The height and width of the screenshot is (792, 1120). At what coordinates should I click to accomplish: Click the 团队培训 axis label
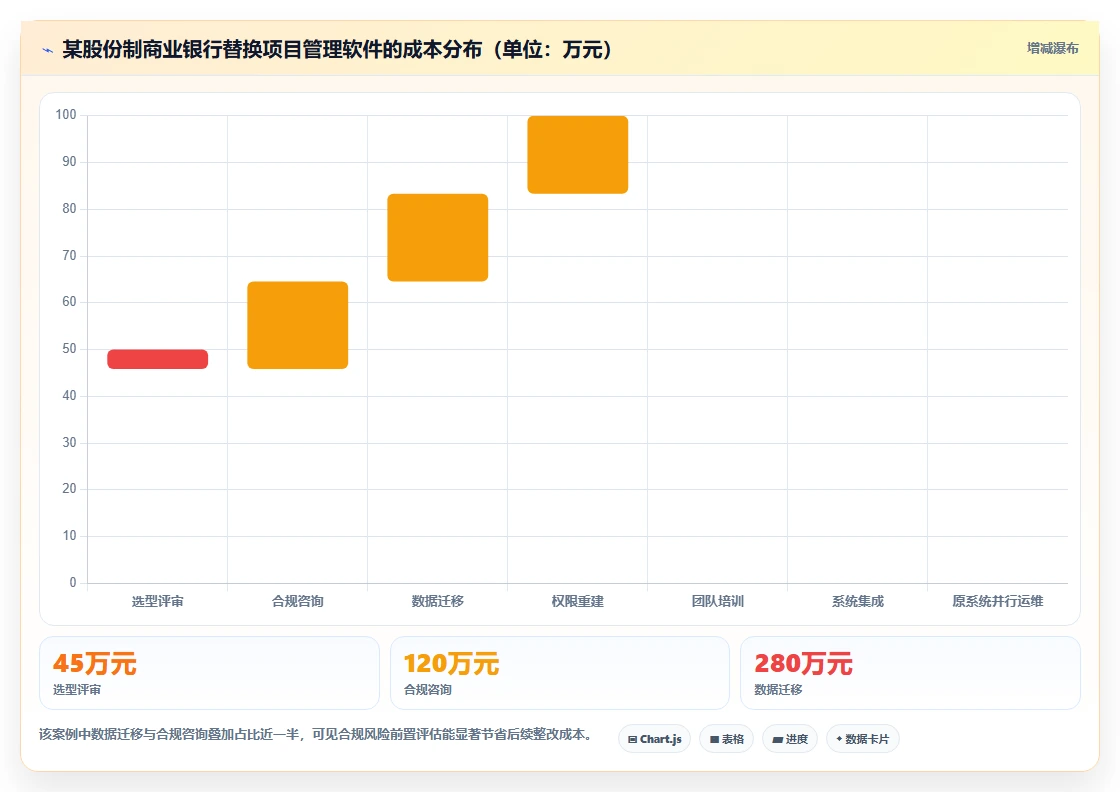click(718, 601)
